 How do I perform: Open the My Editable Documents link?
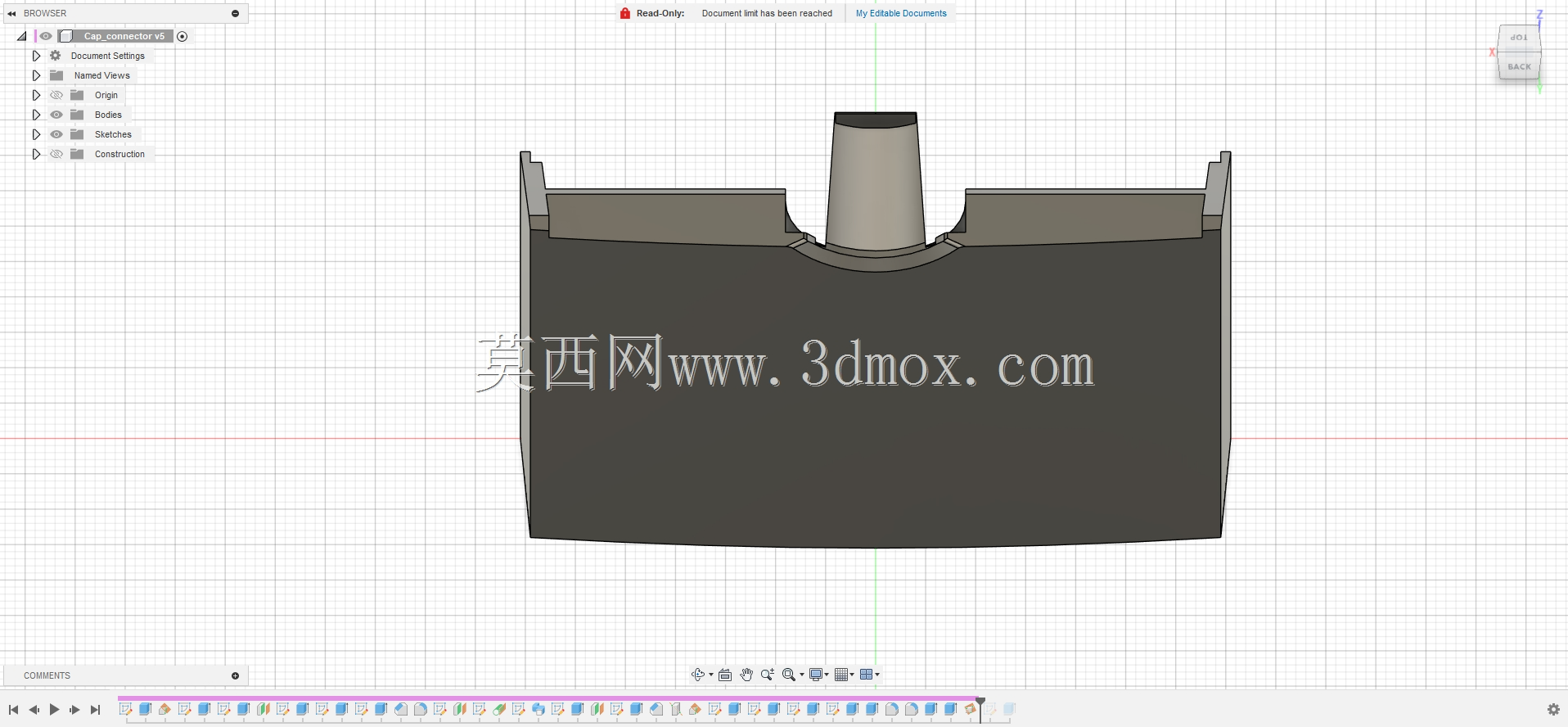(x=901, y=13)
